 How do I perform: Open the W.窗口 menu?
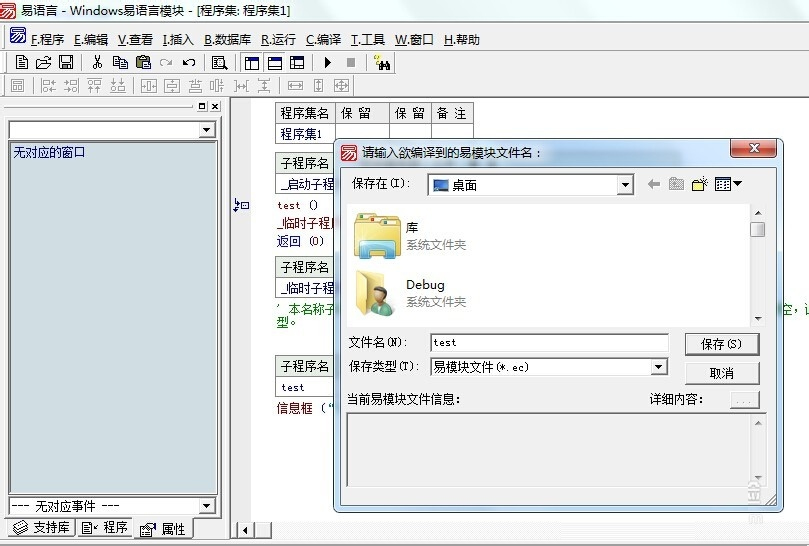tap(414, 40)
